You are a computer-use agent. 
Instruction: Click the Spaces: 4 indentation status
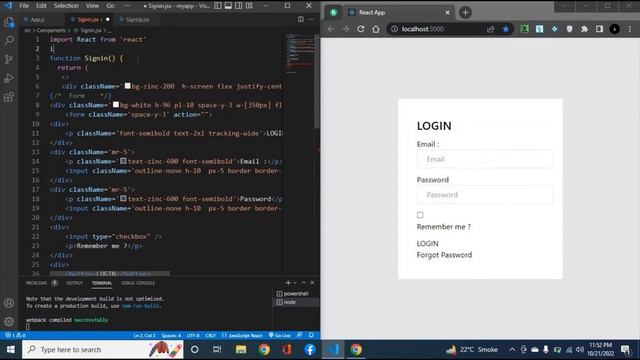tap(171, 335)
